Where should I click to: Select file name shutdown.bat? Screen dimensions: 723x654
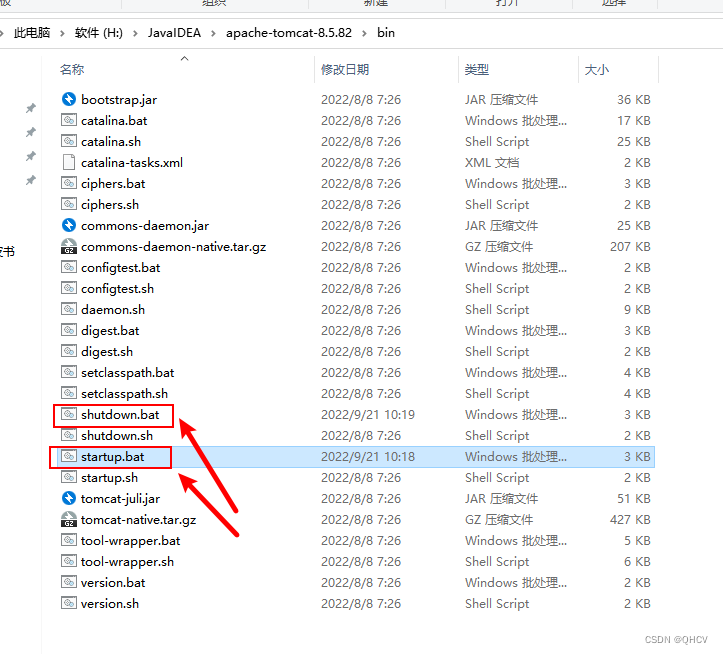[120, 415]
